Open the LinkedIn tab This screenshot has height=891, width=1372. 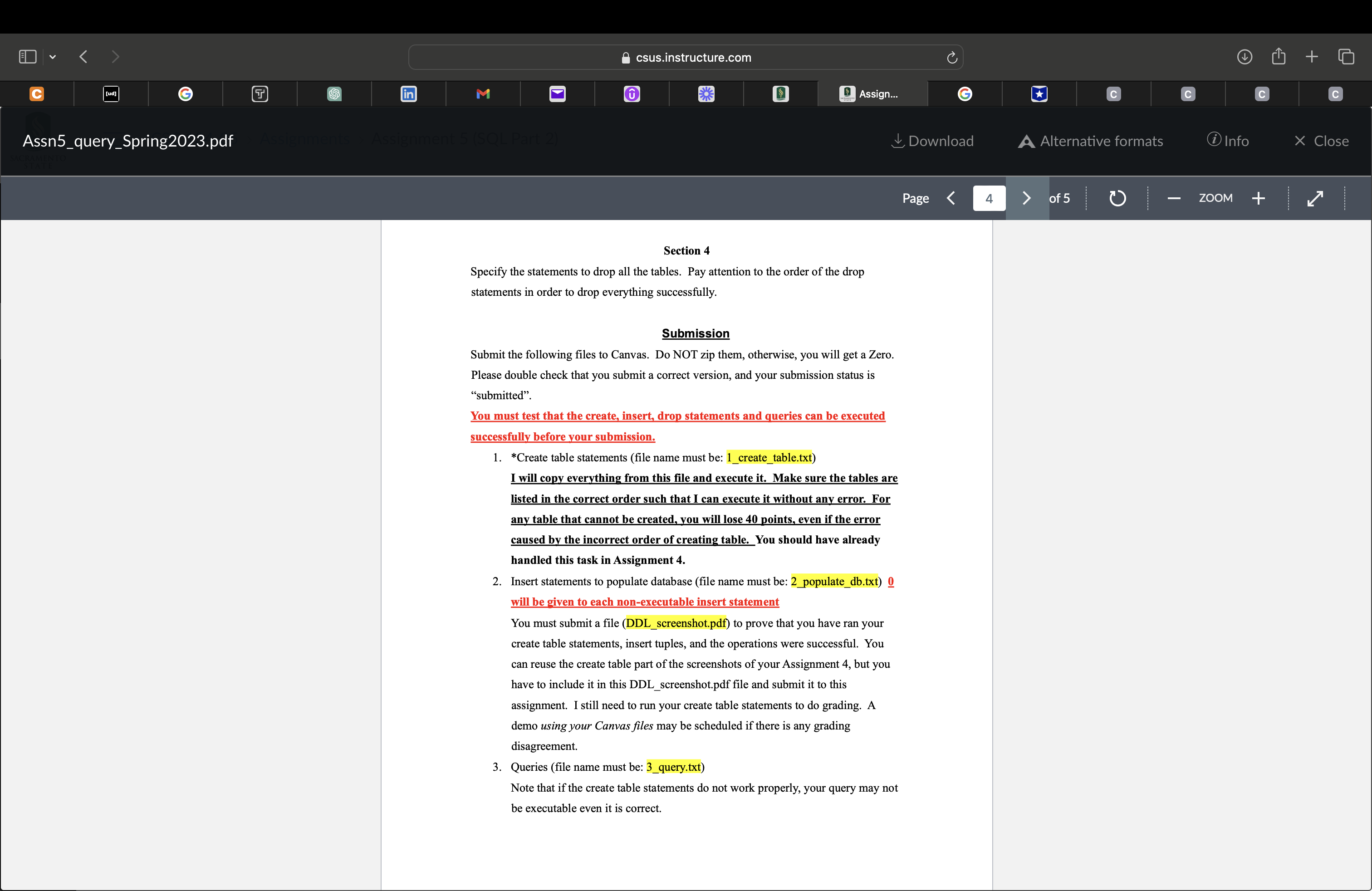408,94
